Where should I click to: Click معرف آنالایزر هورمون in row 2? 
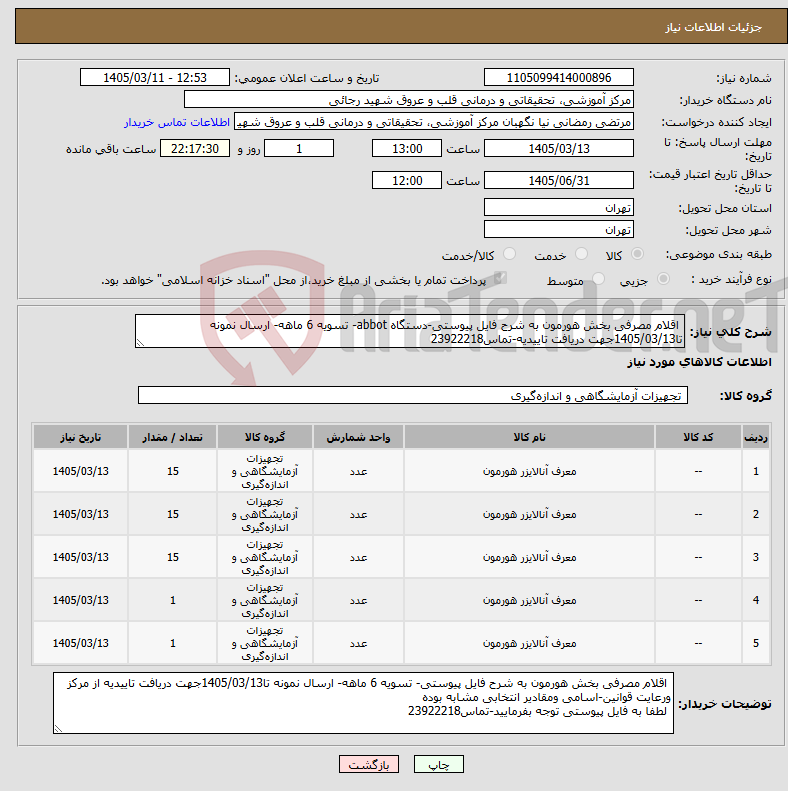point(529,514)
